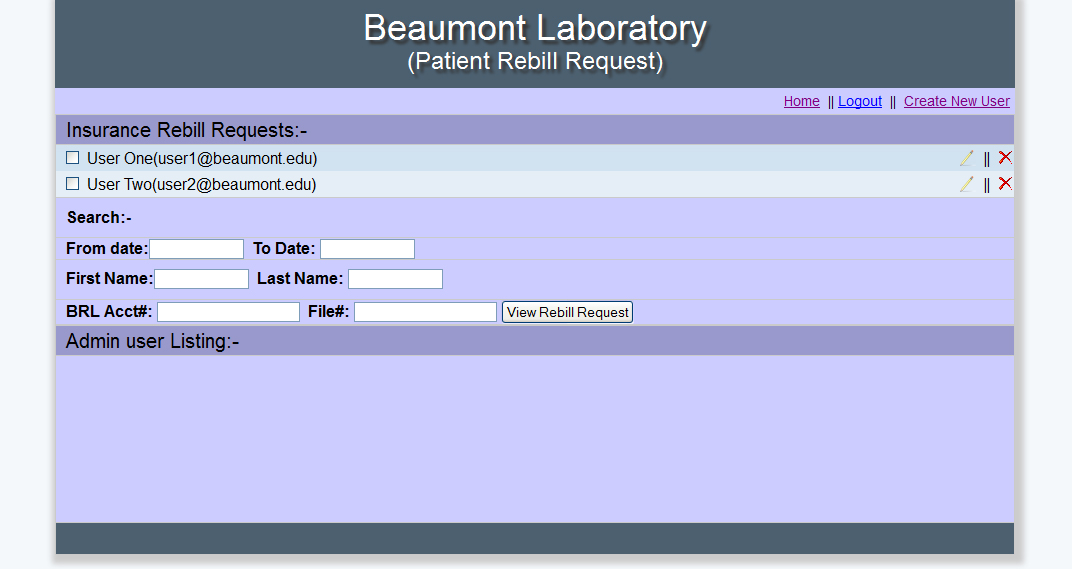Click the Admin user Listing header bar
The image size is (1072, 569).
click(153, 341)
